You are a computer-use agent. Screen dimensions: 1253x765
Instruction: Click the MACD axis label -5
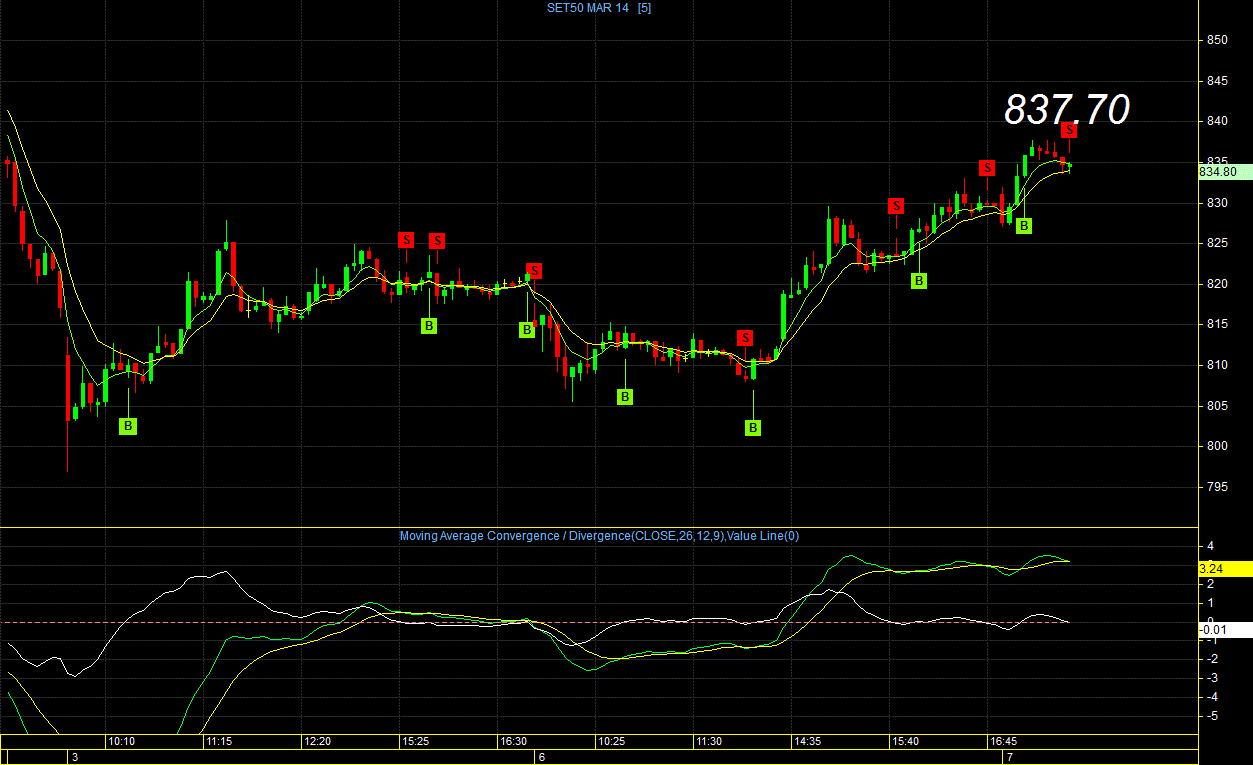click(1210, 716)
